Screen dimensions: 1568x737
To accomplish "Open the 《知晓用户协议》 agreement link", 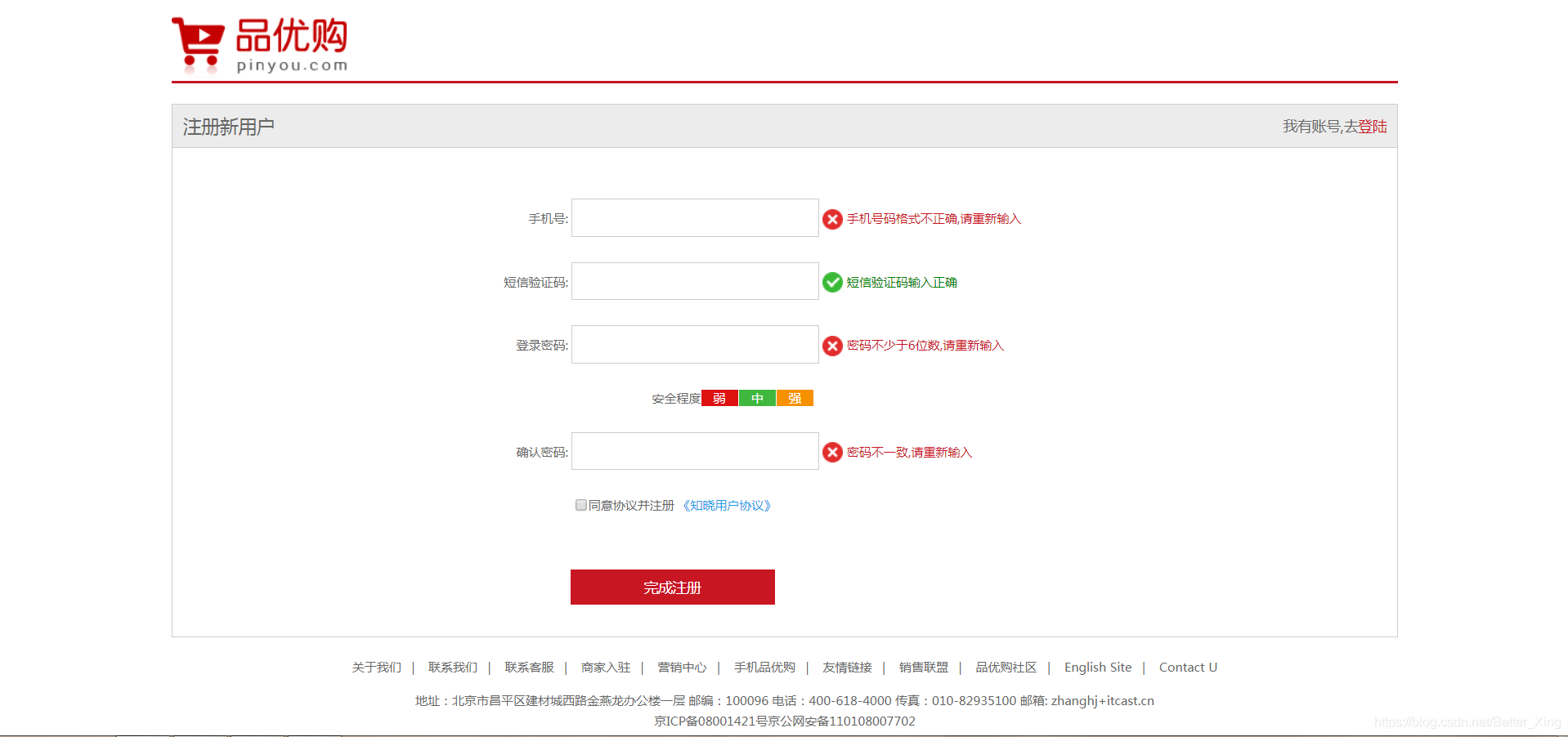I will (726, 505).
